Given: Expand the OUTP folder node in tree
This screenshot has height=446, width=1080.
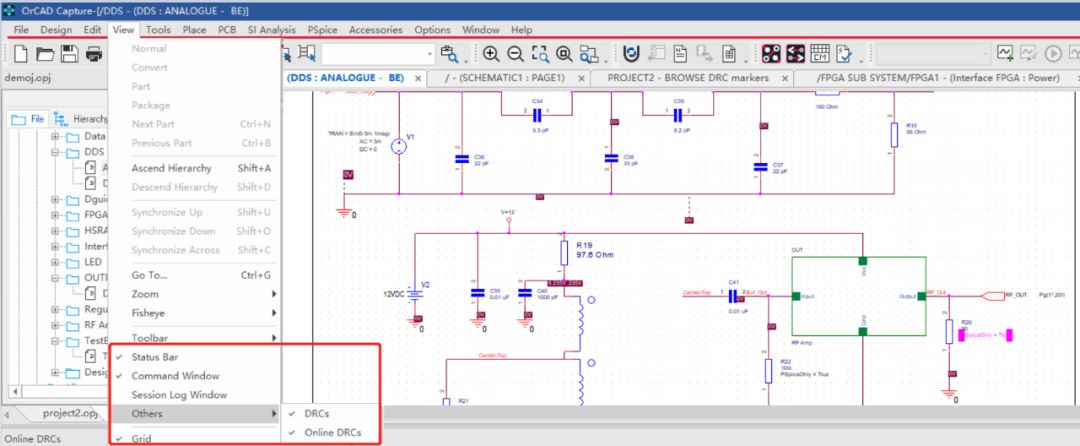Looking at the screenshot, I should point(55,278).
